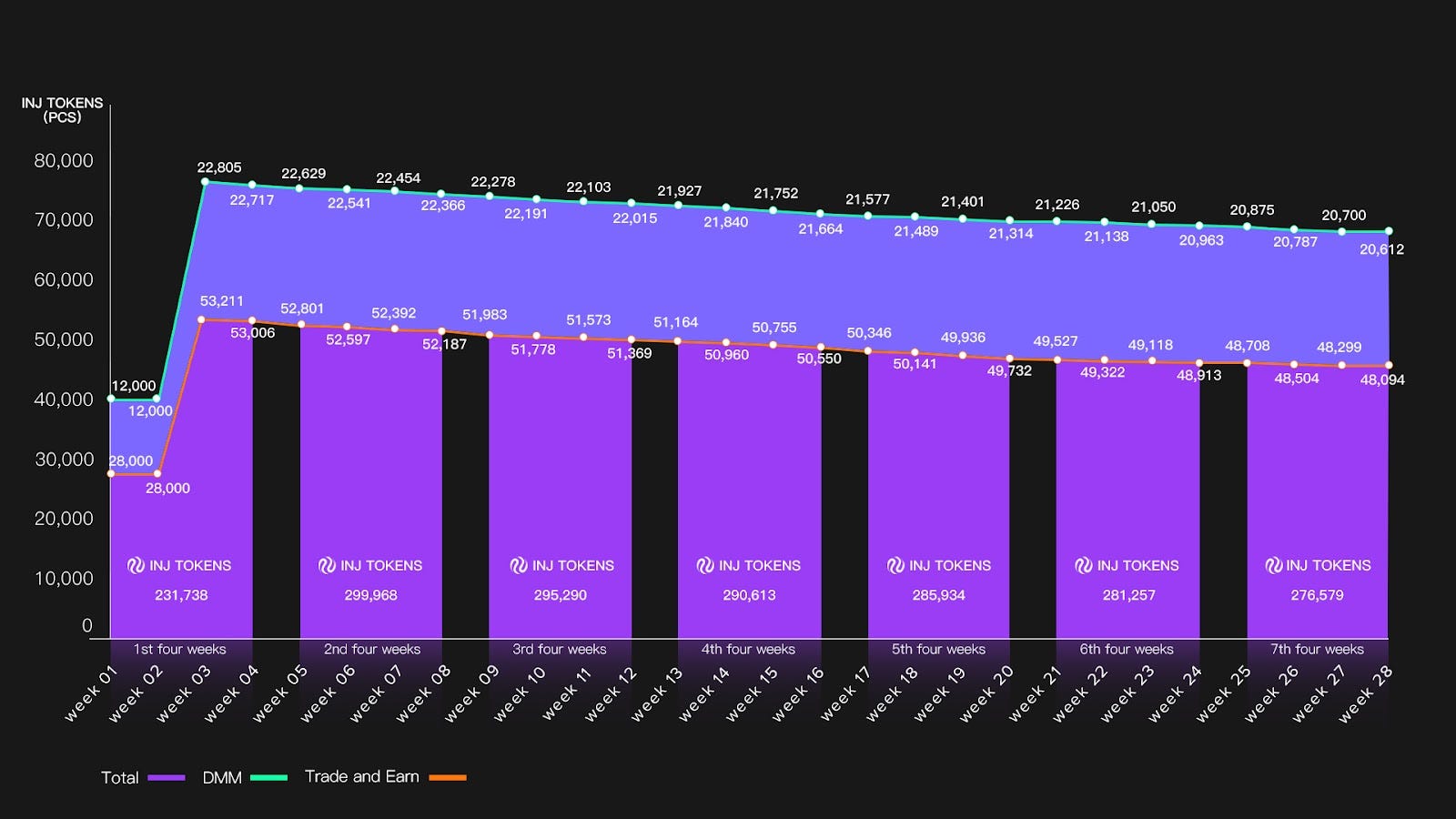Click the DMM data point under 22,805
The height and width of the screenshot is (819, 1456).
205,182
